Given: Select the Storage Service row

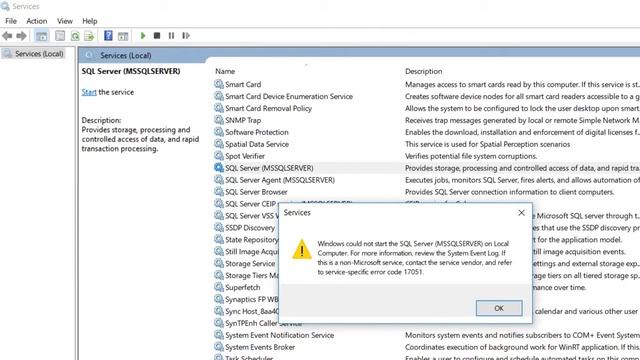Looking at the screenshot, I should click(250, 263).
